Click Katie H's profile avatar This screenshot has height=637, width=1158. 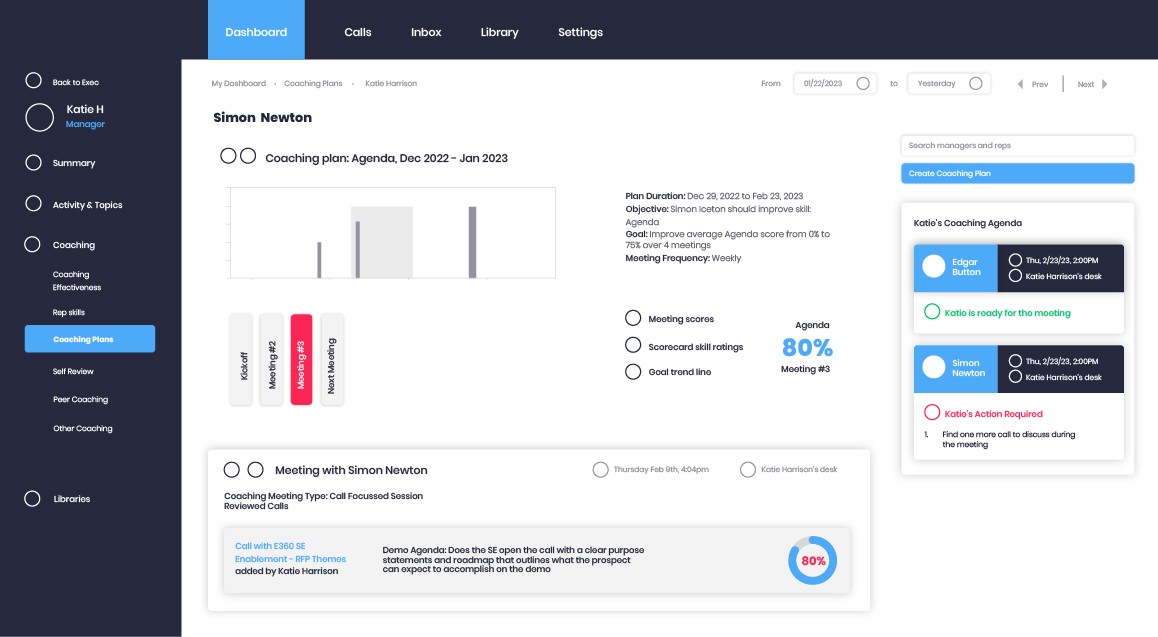point(39,117)
